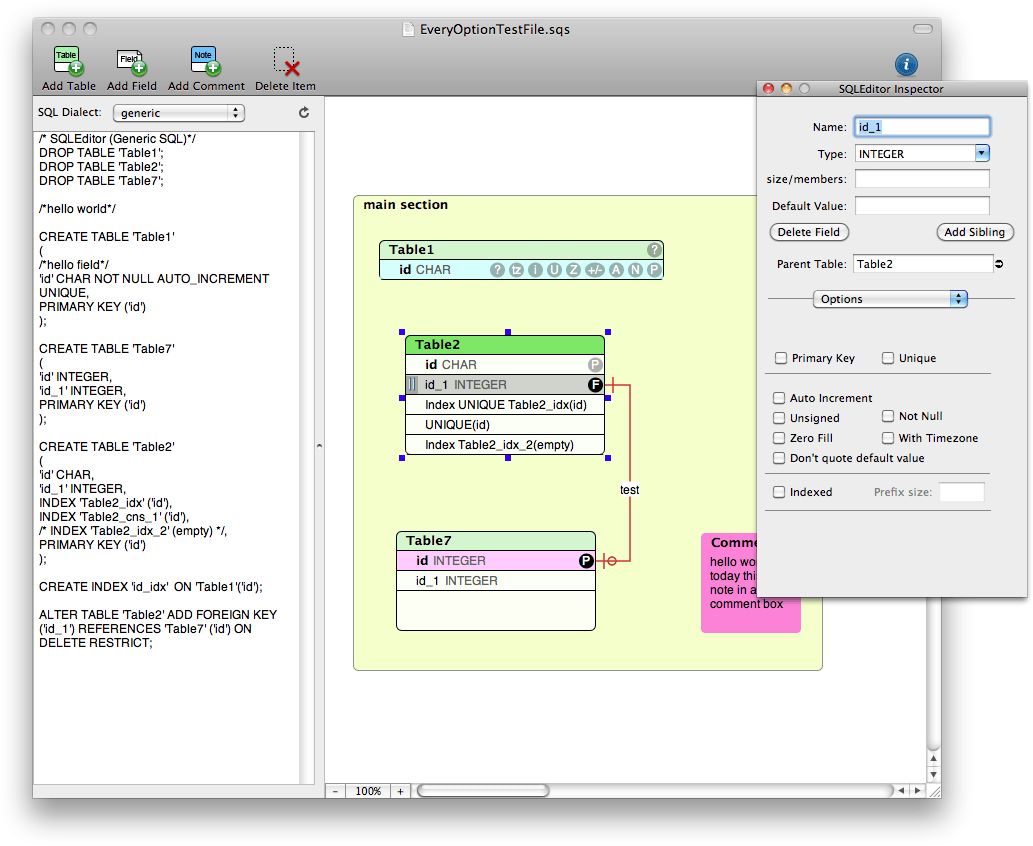Screen dimensions: 1033x846
Task: Click inside the Name field showing id_1
Action: pyautogui.click(x=921, y=127)
